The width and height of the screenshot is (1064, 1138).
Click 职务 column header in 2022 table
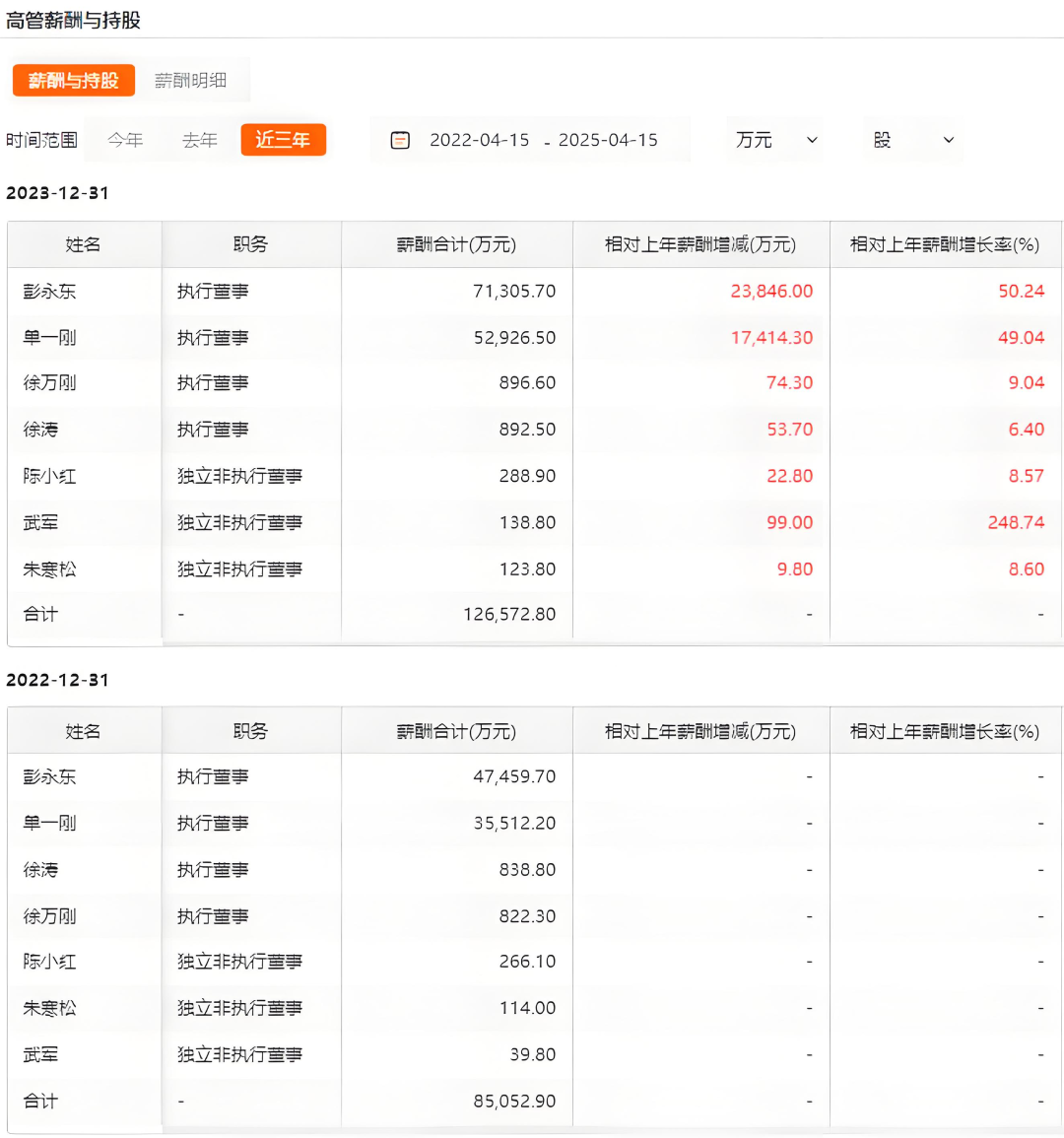[250, 731]
